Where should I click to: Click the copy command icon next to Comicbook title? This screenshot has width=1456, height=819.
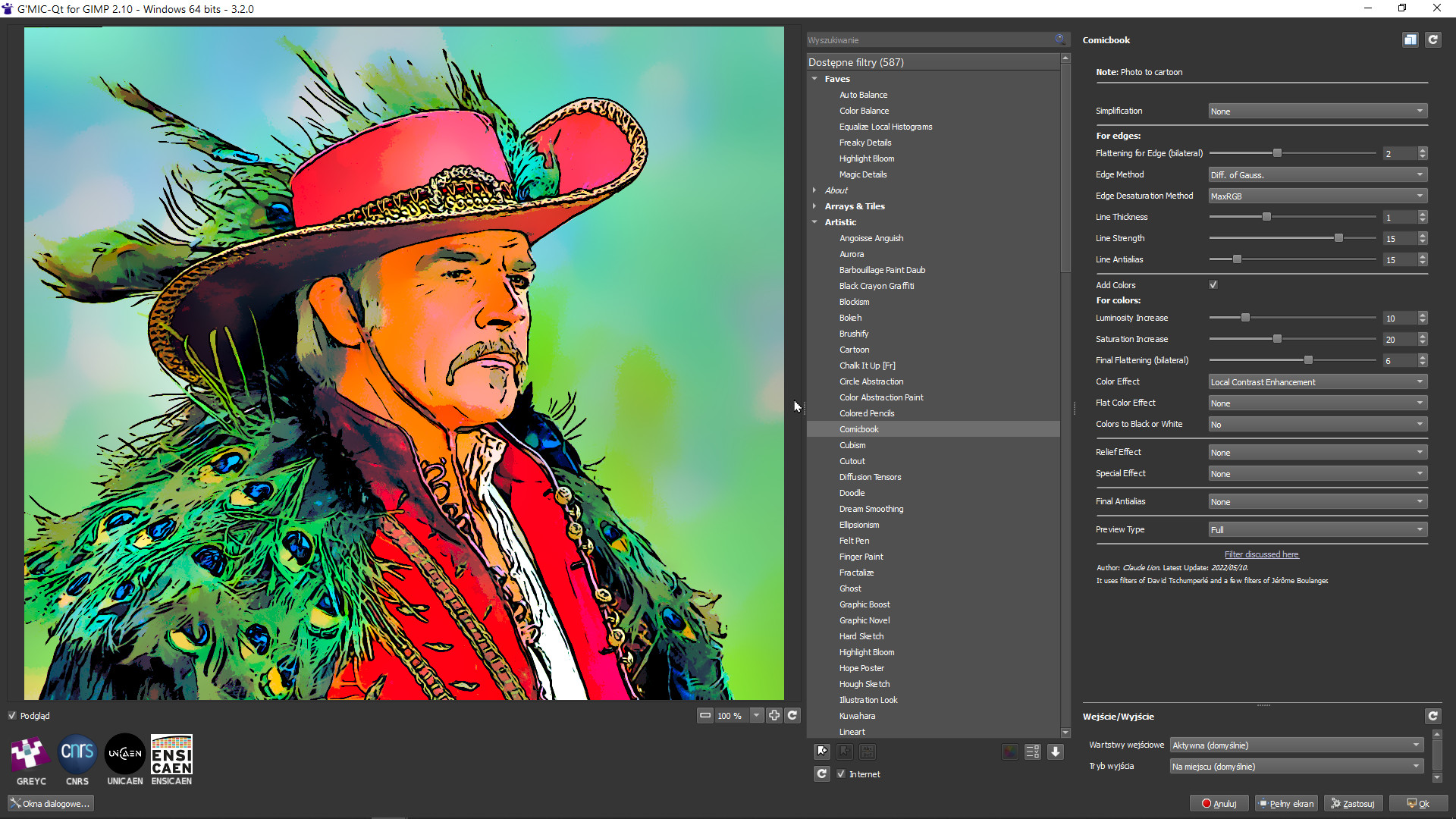pos(1410,40)
